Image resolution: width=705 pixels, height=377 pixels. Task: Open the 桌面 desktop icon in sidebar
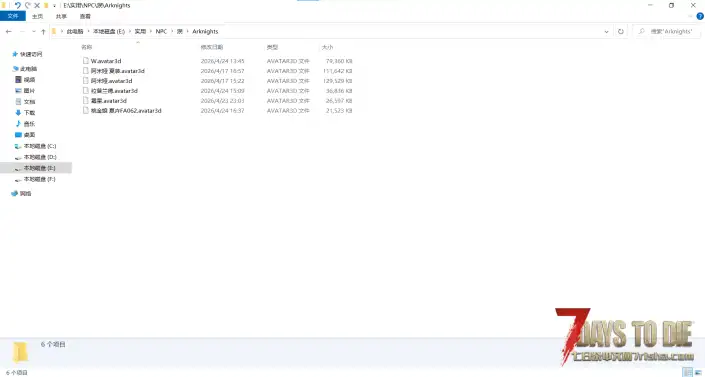click(x=18, y=135)
